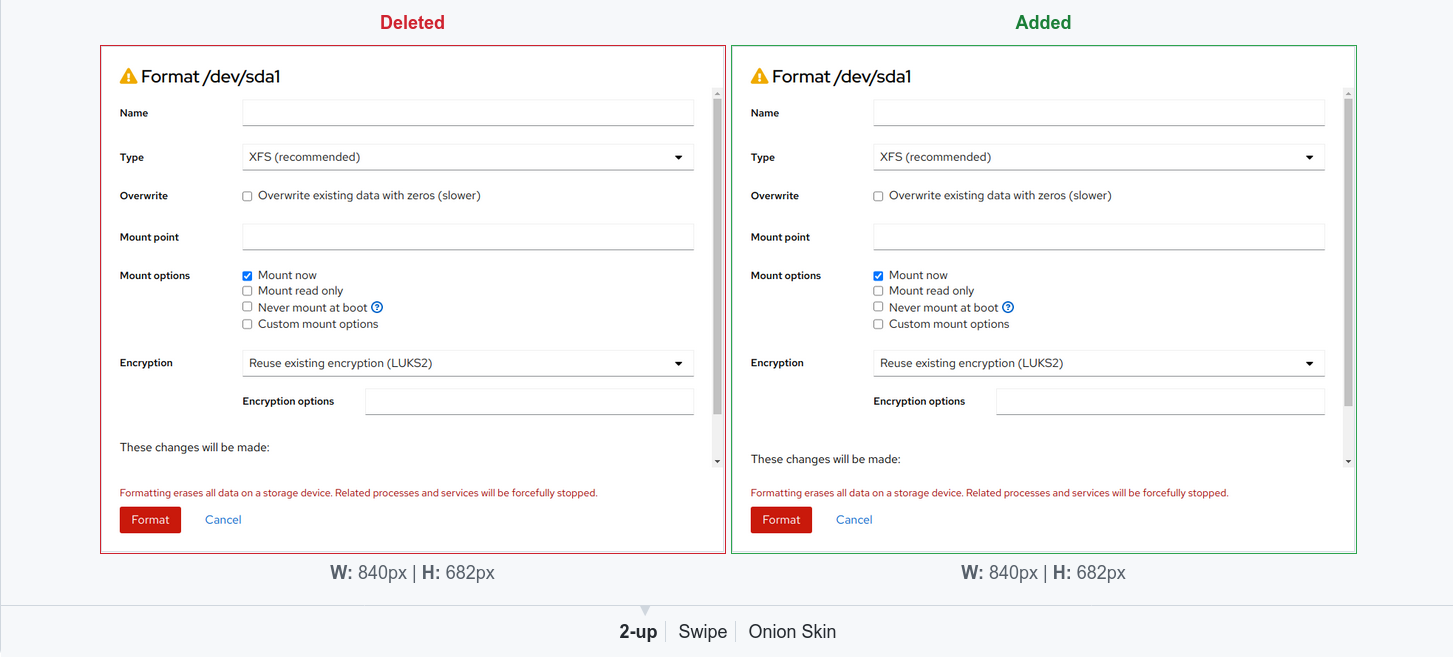Screen dimensions: 1453x657
Task: Click Encryption options field in Added image
Action: (x=1160, y=401)
